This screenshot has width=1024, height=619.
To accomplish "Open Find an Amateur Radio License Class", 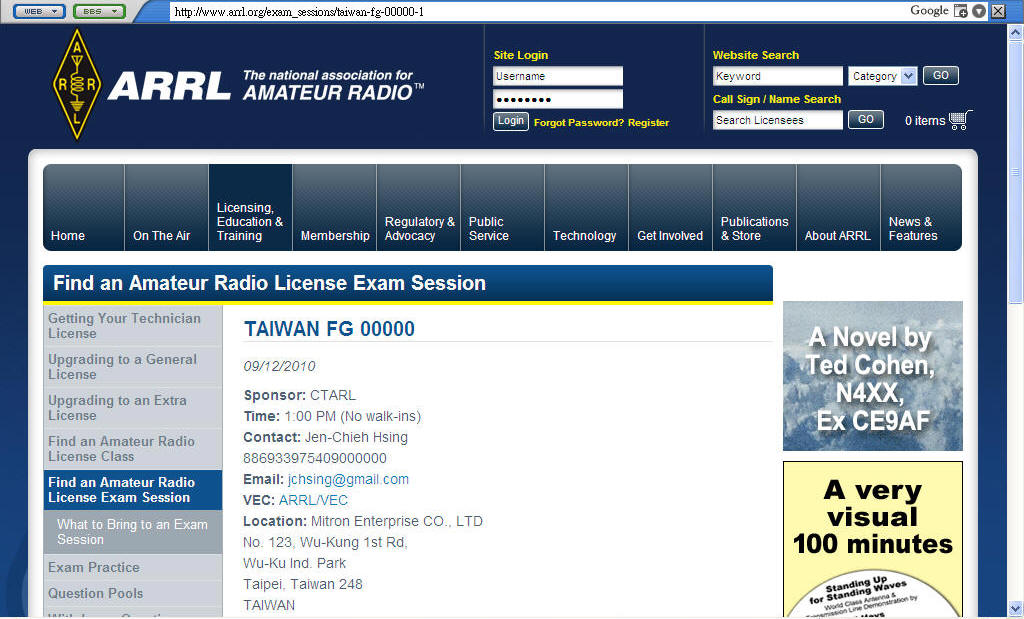I will [x=133, y=449].
